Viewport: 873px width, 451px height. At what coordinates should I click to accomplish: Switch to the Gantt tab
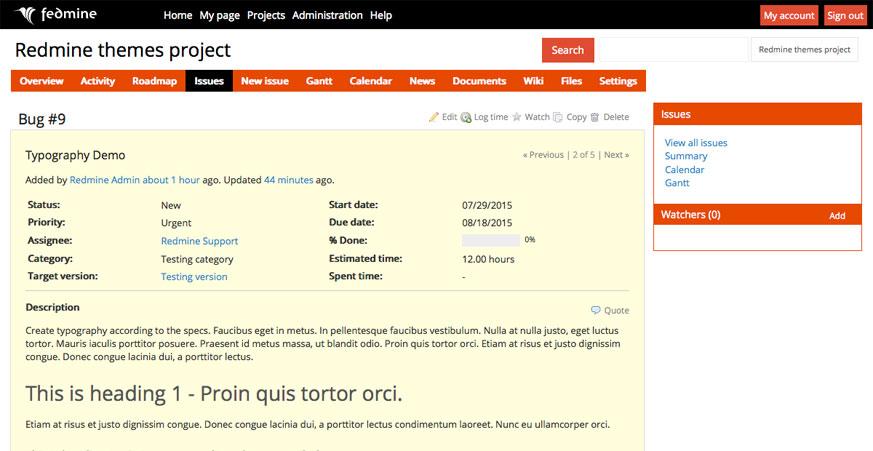coord(319,81)
